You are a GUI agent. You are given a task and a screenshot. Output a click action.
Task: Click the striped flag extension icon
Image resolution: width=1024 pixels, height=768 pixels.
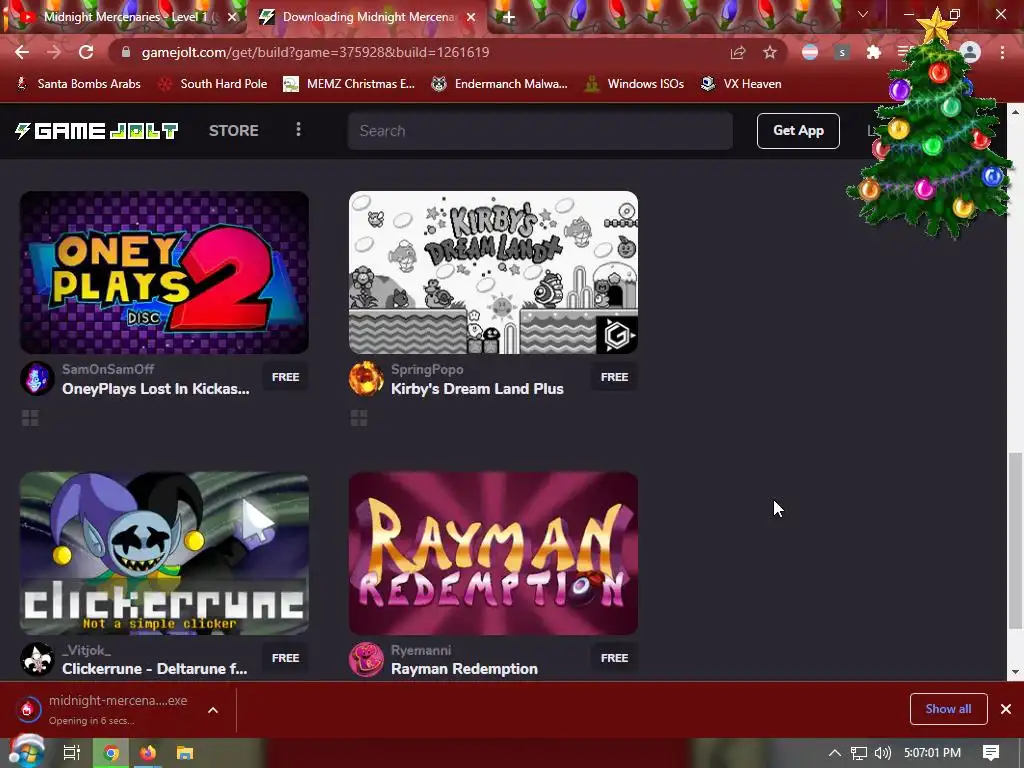810,52
